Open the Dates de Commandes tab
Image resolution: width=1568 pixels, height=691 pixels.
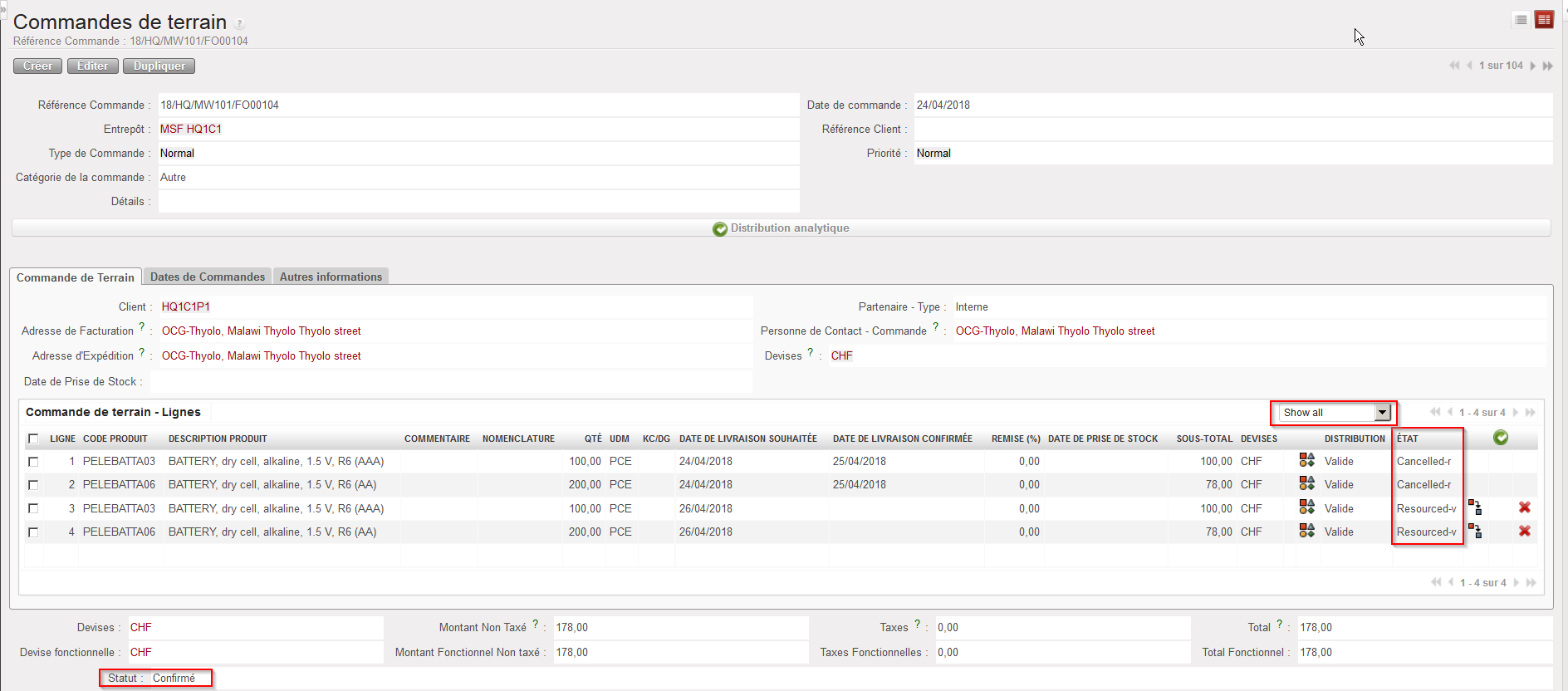click(208, 277)
